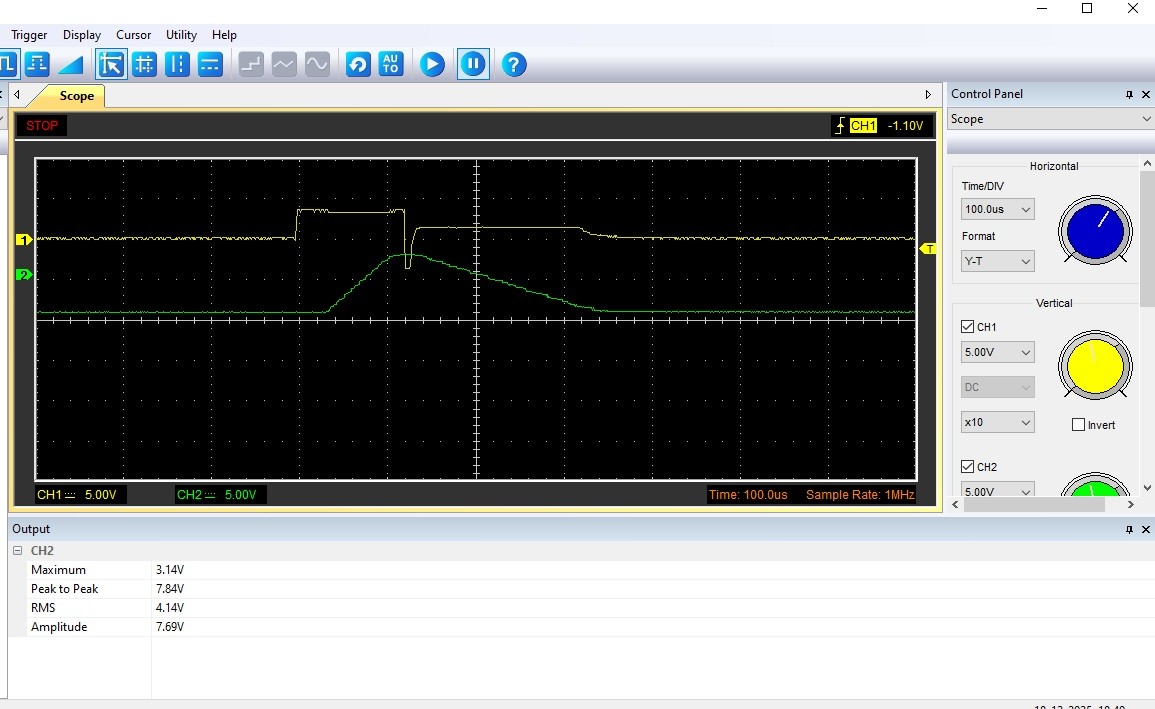Click the ramp waveform toolbar icon
Screen dimensions: 1155x709
click(70, 65)
